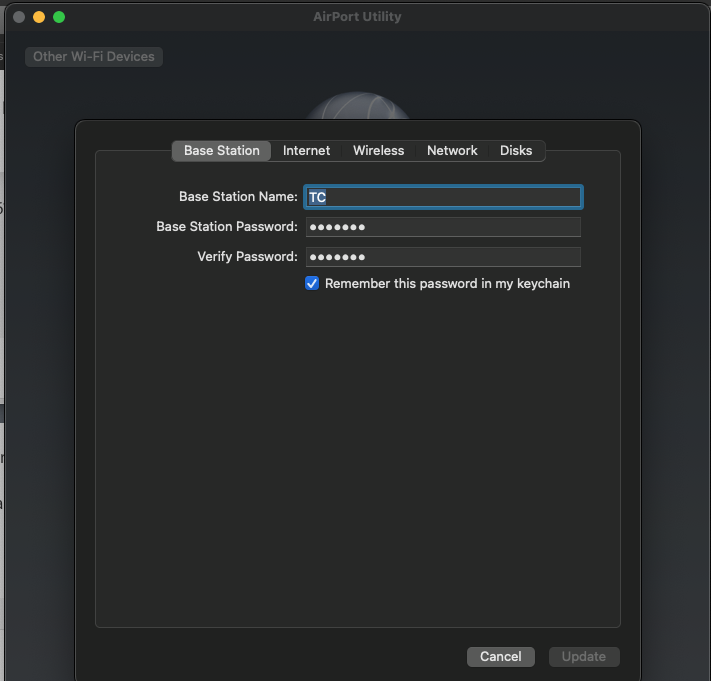Switch to the Base Station tab
This screenshot has width=711, height=681.
tap(221, 151)
